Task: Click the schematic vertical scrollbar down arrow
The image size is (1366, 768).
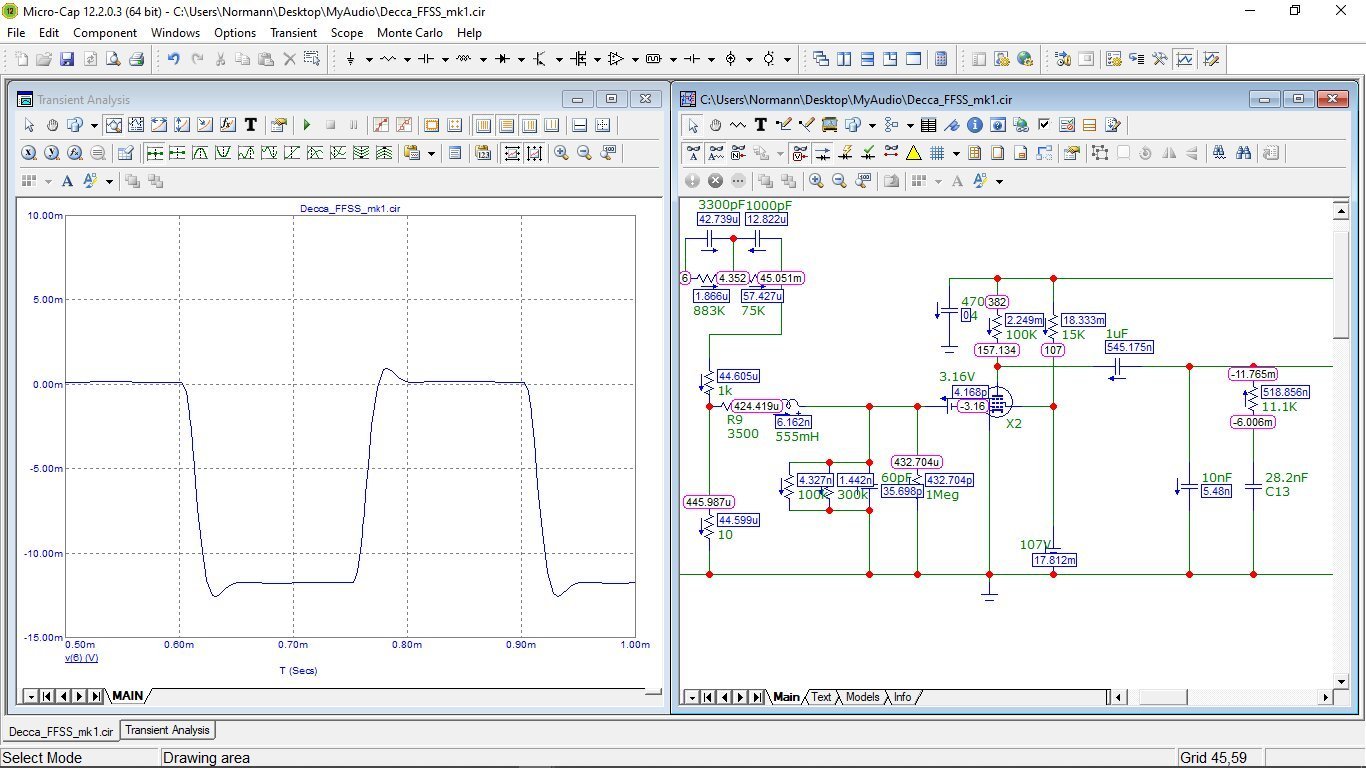Action: click(x=1341, y=680)
